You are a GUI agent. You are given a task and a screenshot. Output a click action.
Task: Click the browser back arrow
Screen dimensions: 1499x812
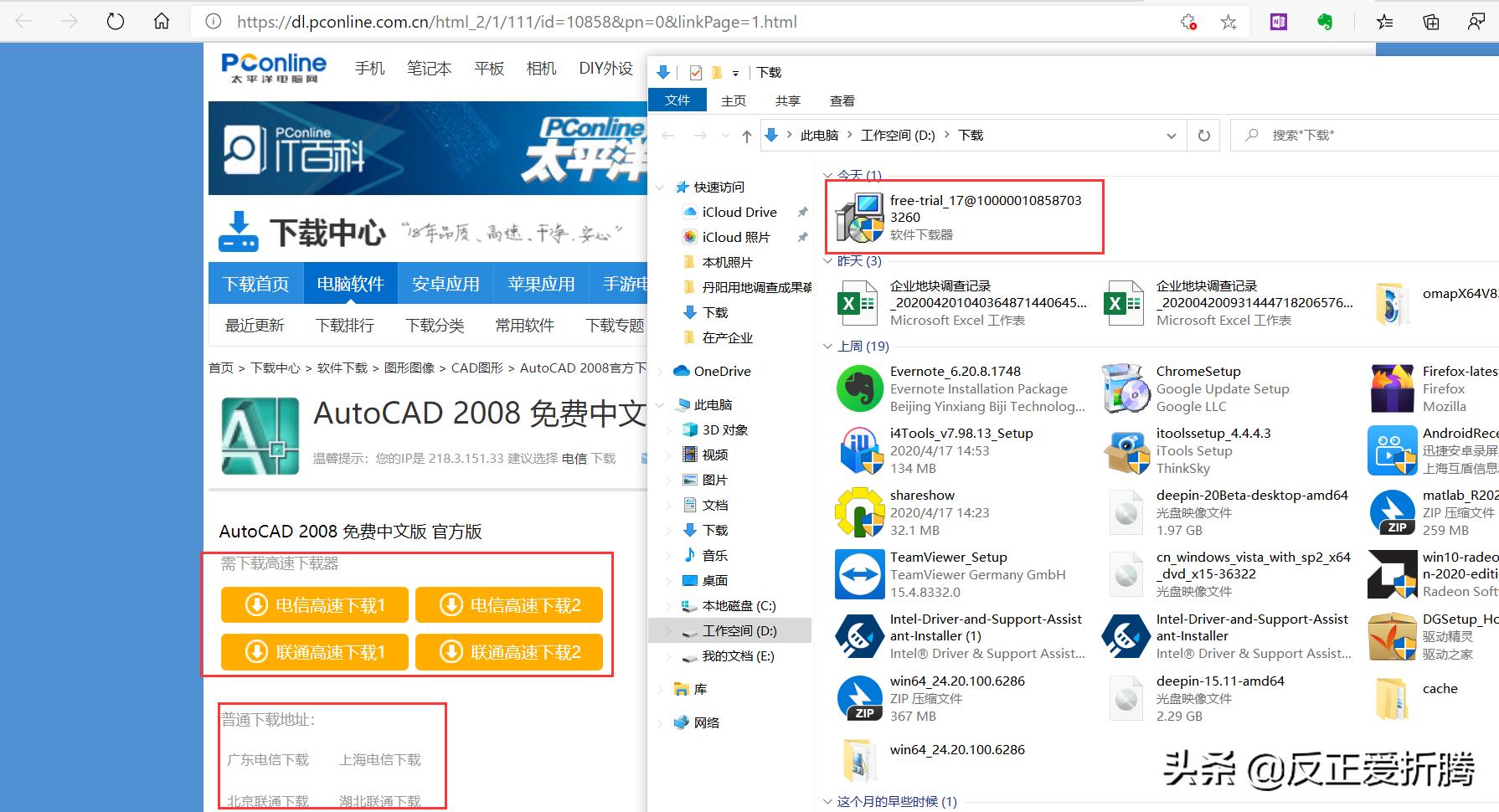(23, 22)
